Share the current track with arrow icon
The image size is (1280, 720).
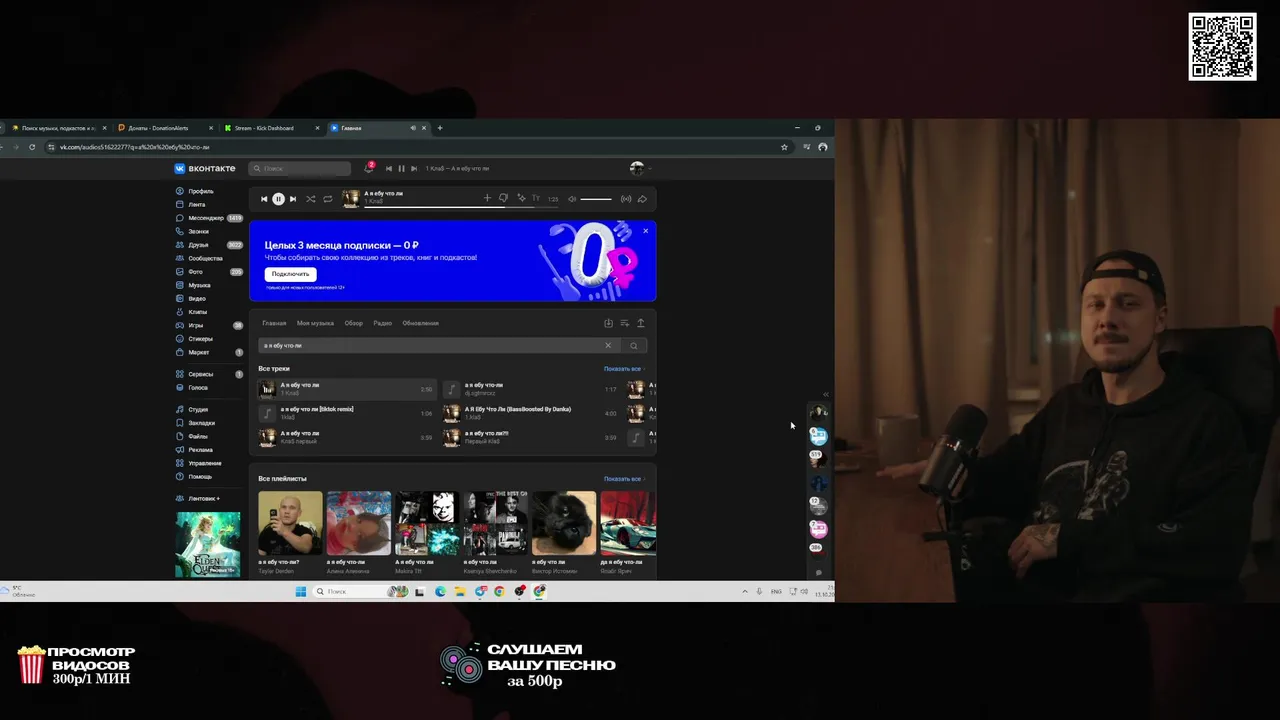(x=642, y=199)
